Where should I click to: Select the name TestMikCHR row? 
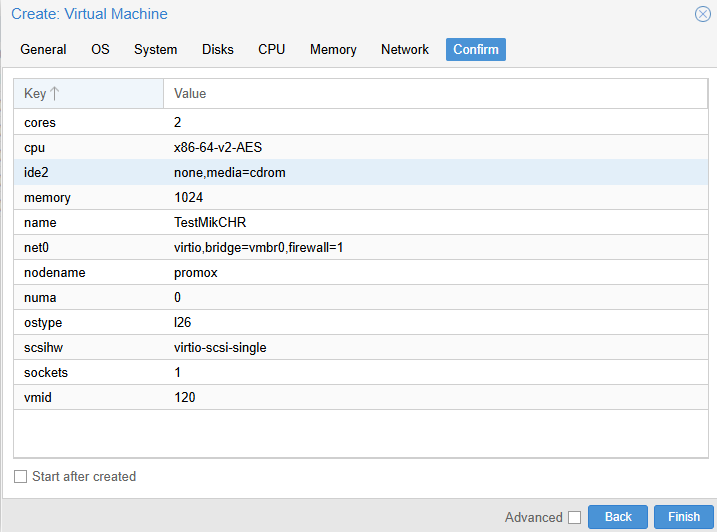tap(361, 222)
